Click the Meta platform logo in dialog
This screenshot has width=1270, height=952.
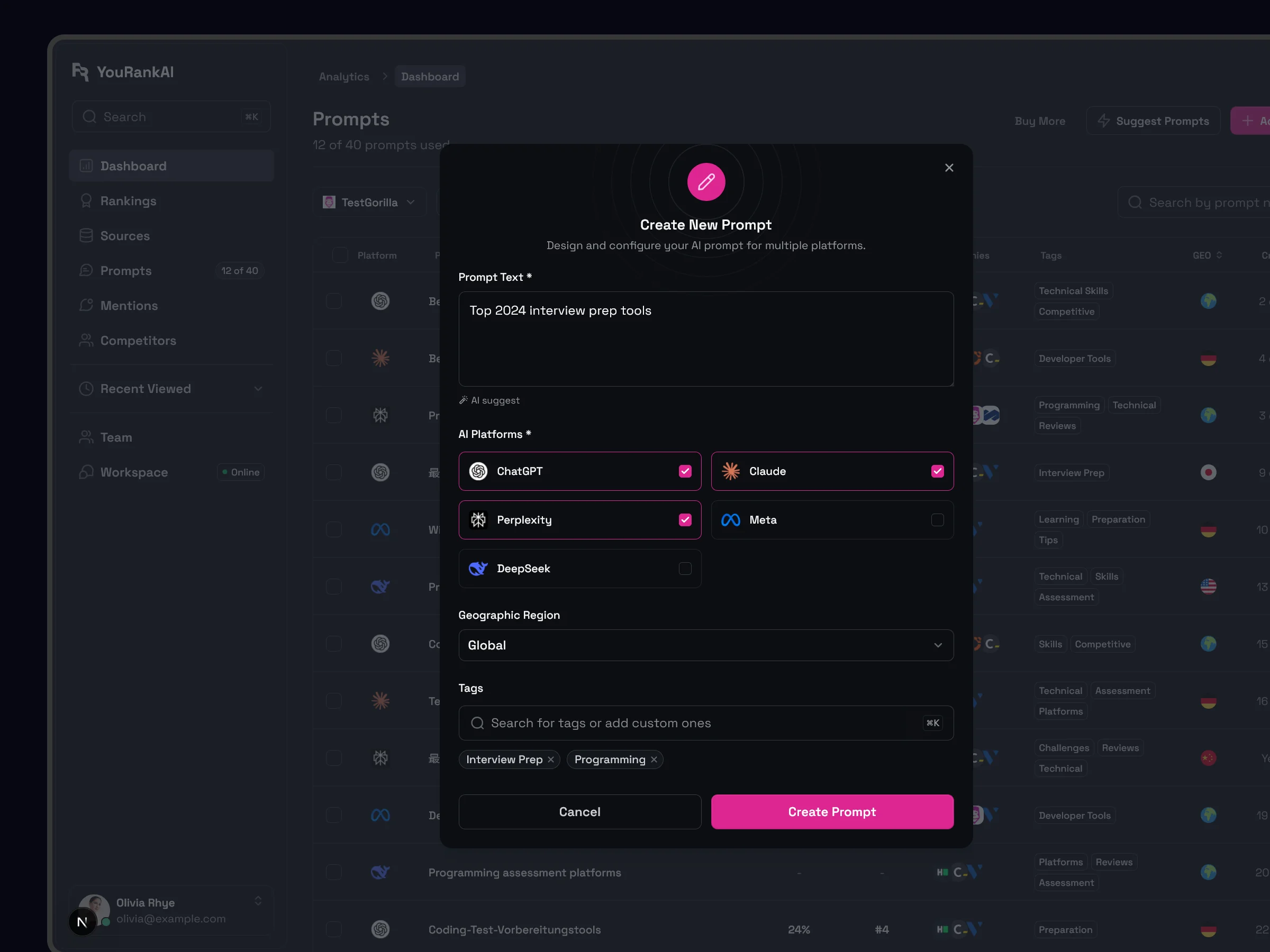pos(730,520)
